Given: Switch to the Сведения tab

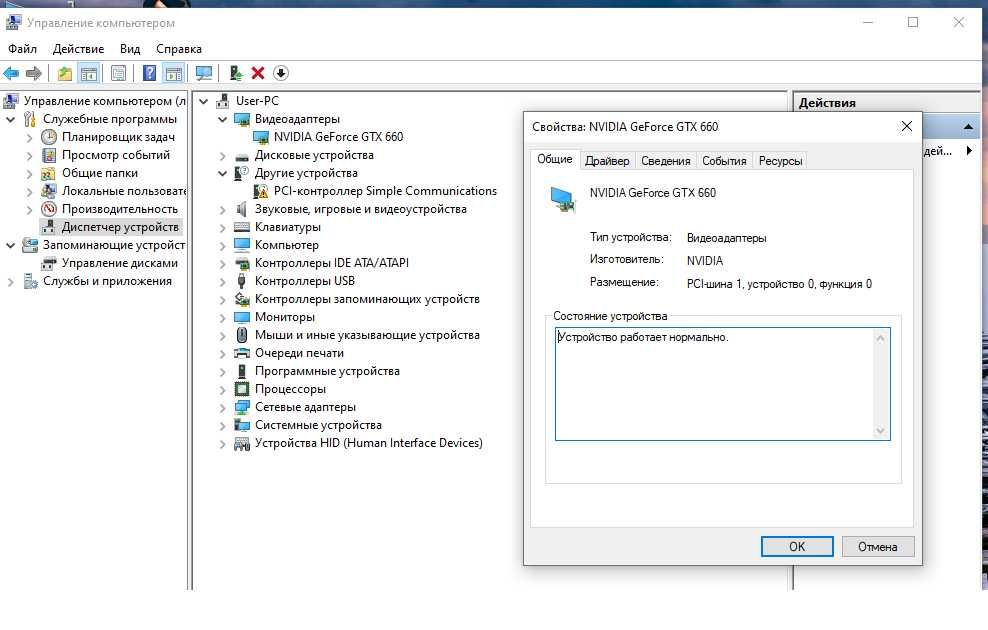Looking at the screenshot, I should tap(665, 161).
